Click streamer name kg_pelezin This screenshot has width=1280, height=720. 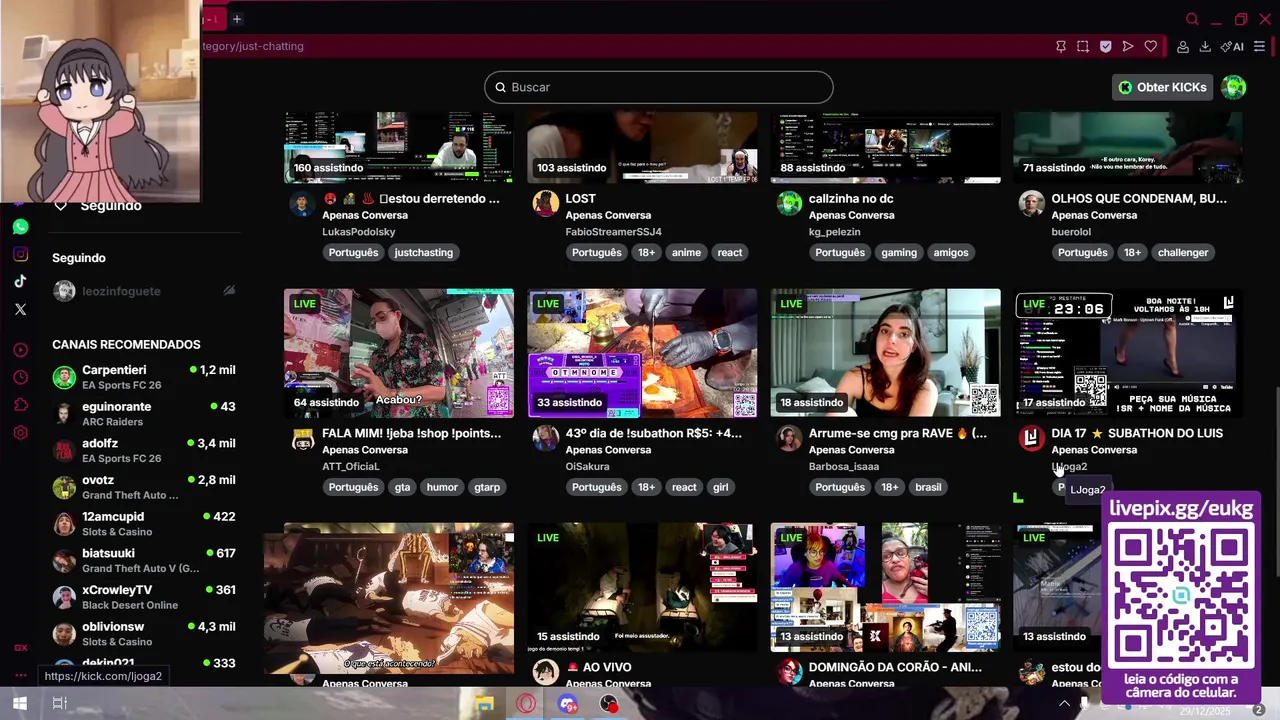tap(835, 232)
